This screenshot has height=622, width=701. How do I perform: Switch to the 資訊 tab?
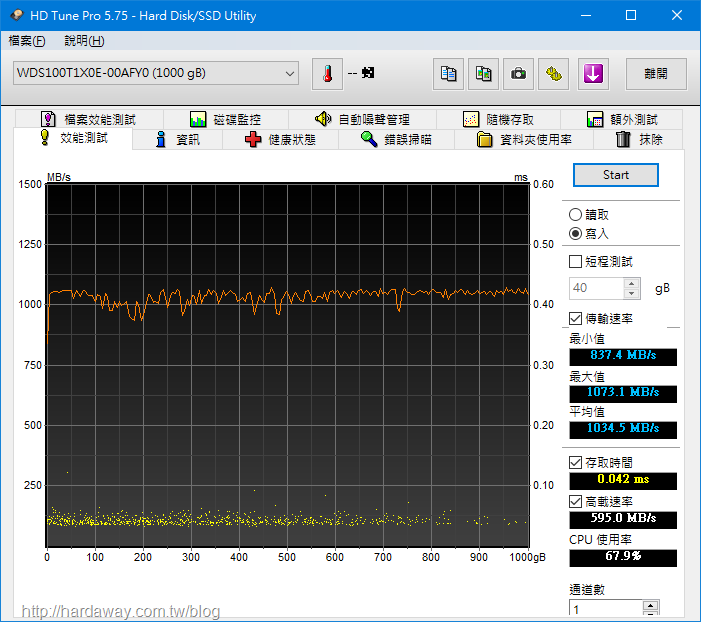(x=177, y=140)
